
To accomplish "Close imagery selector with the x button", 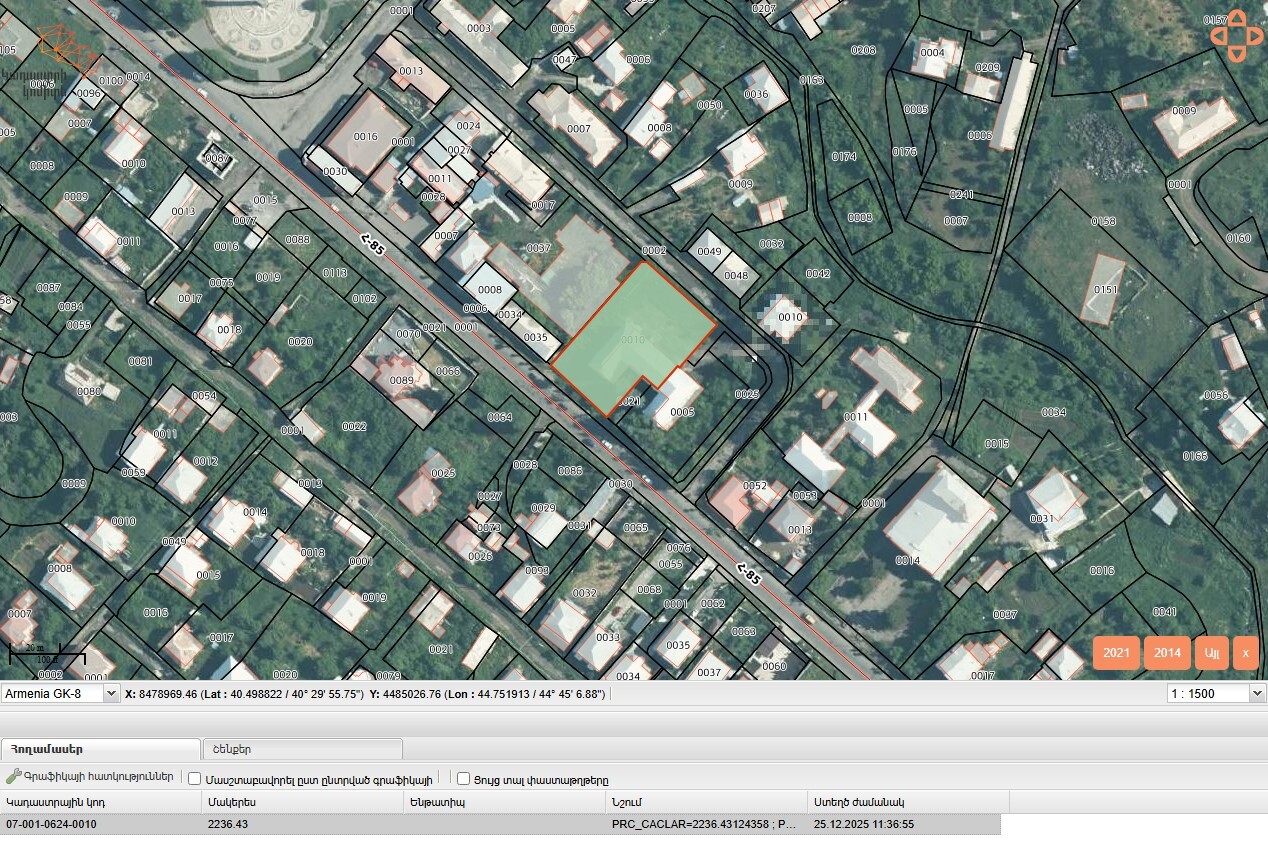I will coord(1245,653).
